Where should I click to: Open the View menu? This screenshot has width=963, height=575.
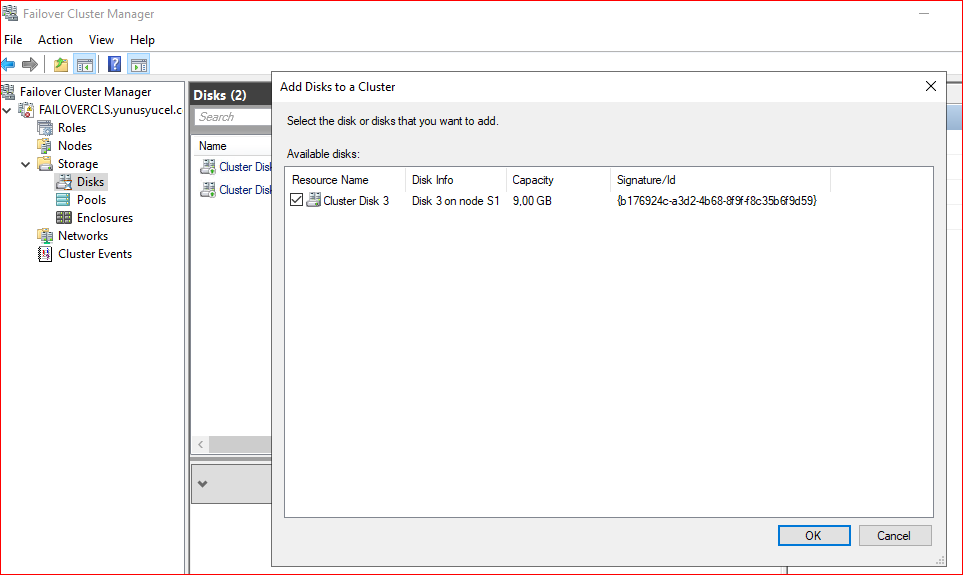(x=101, y=40)
